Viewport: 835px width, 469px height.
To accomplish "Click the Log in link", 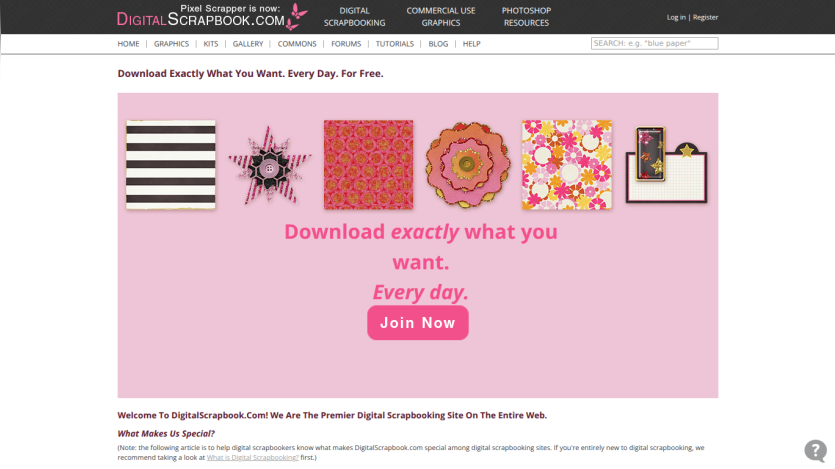I will click(676, 17).
